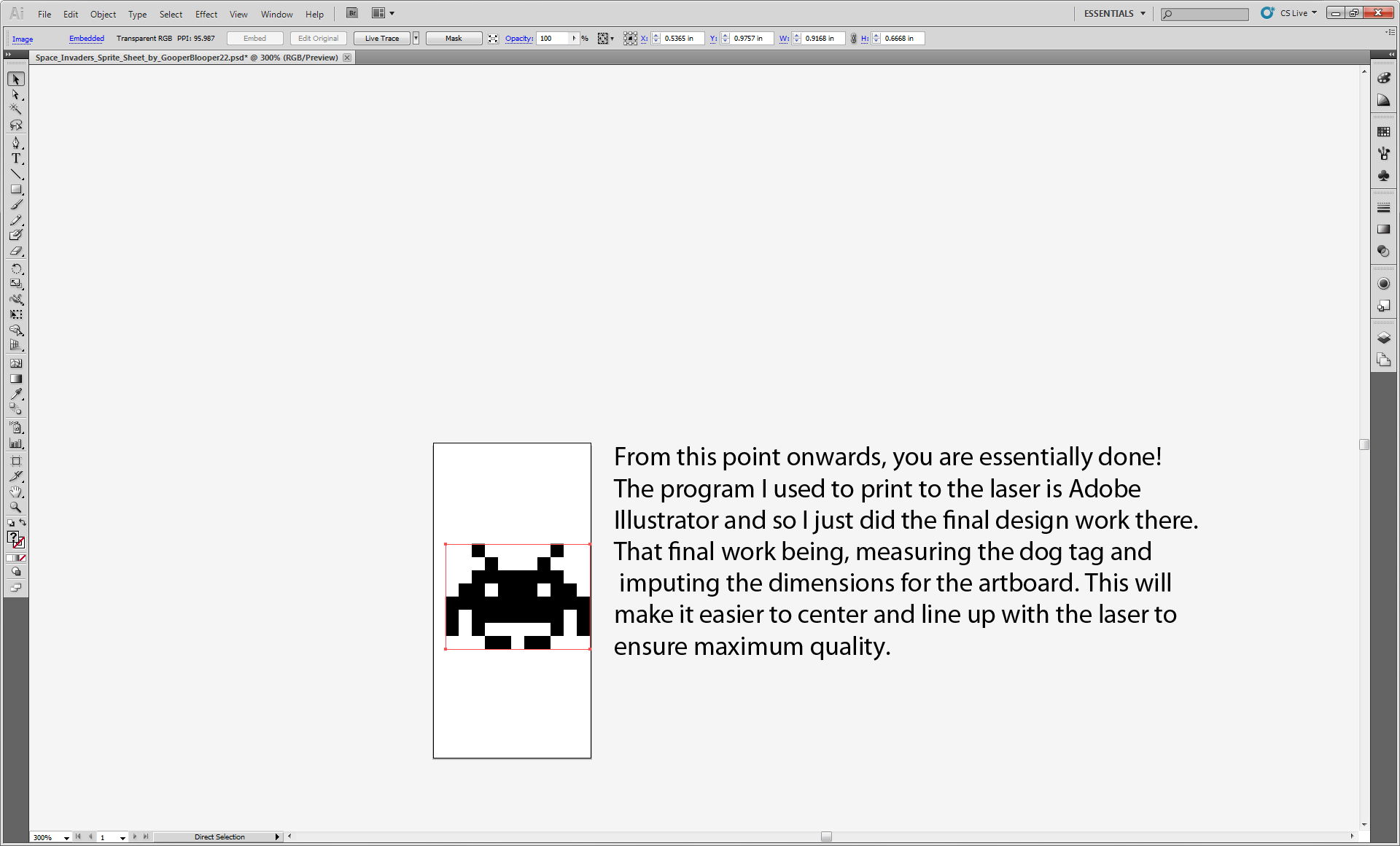Screen dimensions: 1400x846
Task: Select the Slice tool
Action: click(x=16, y=476)
